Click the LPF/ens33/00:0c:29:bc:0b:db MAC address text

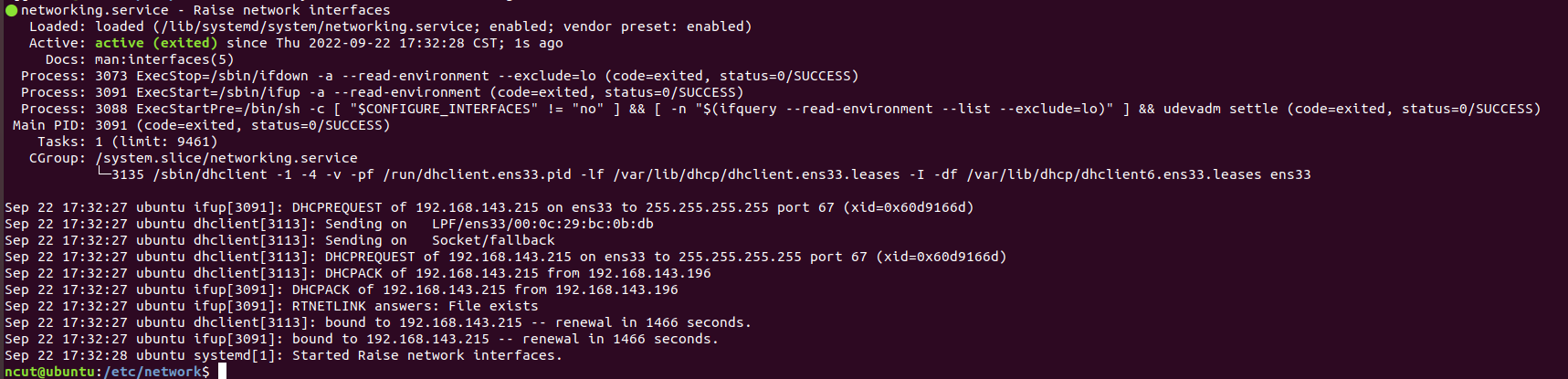point(542,224)
